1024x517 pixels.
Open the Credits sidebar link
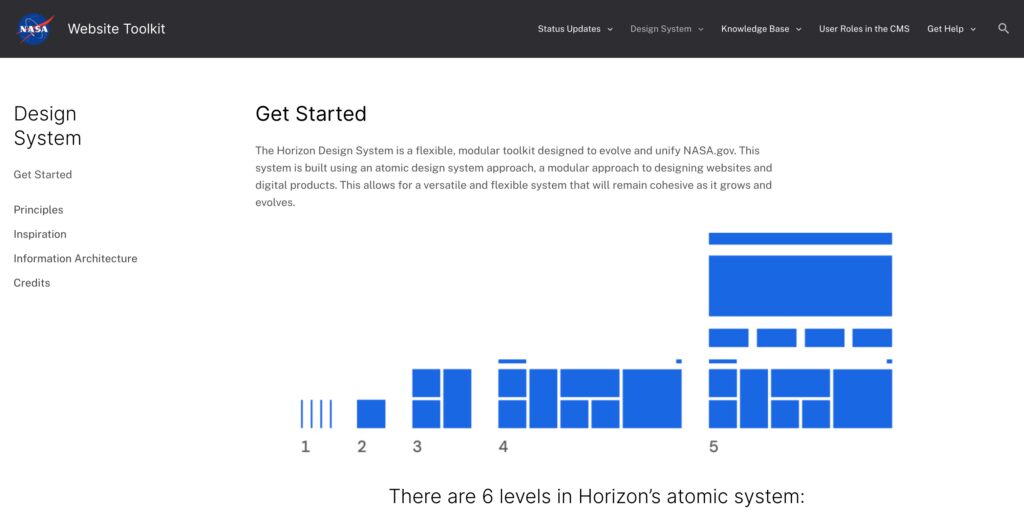click(x=32, y=283)
